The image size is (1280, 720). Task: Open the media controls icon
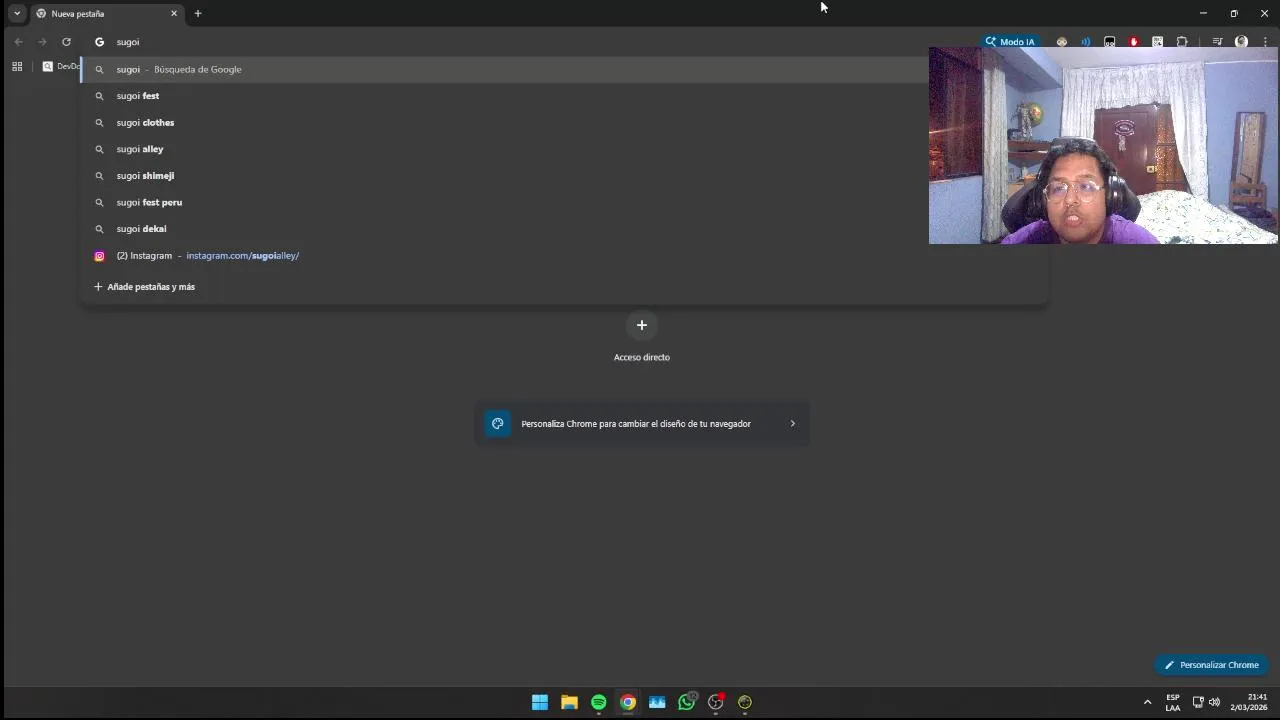pyautogui.click(x=1217, y=42)
